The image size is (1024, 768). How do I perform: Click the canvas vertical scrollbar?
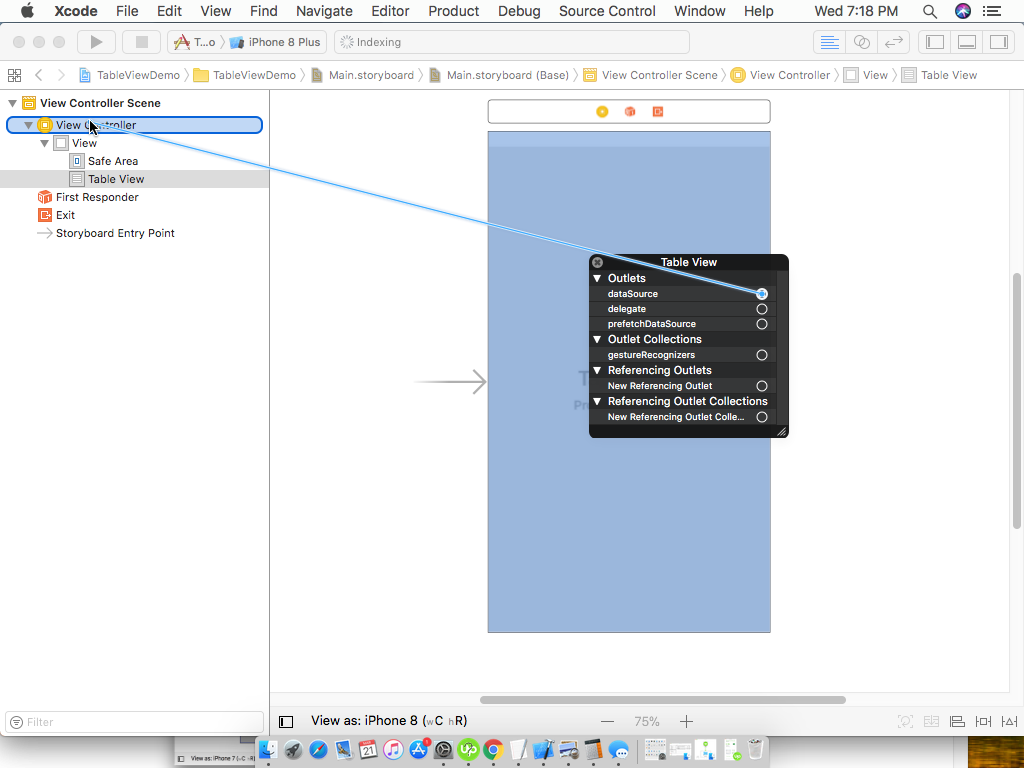pyautogui.click(x=1016, y=401)
